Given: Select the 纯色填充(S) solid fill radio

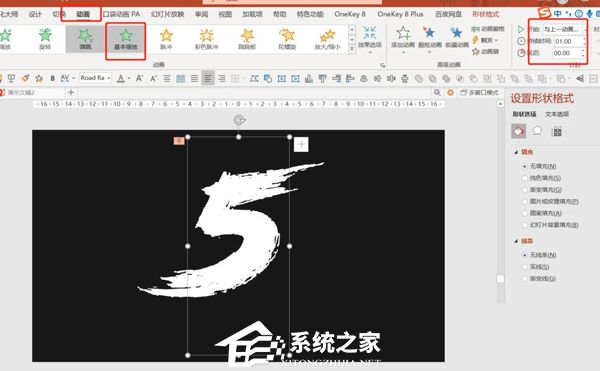Looking at the screenshot, I should (525, 178).
